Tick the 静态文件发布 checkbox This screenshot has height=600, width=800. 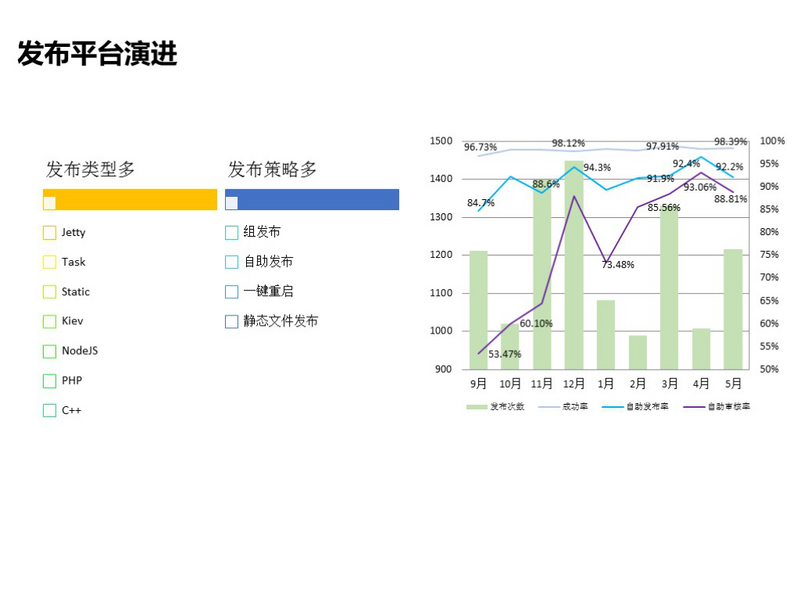coord(232,321)
